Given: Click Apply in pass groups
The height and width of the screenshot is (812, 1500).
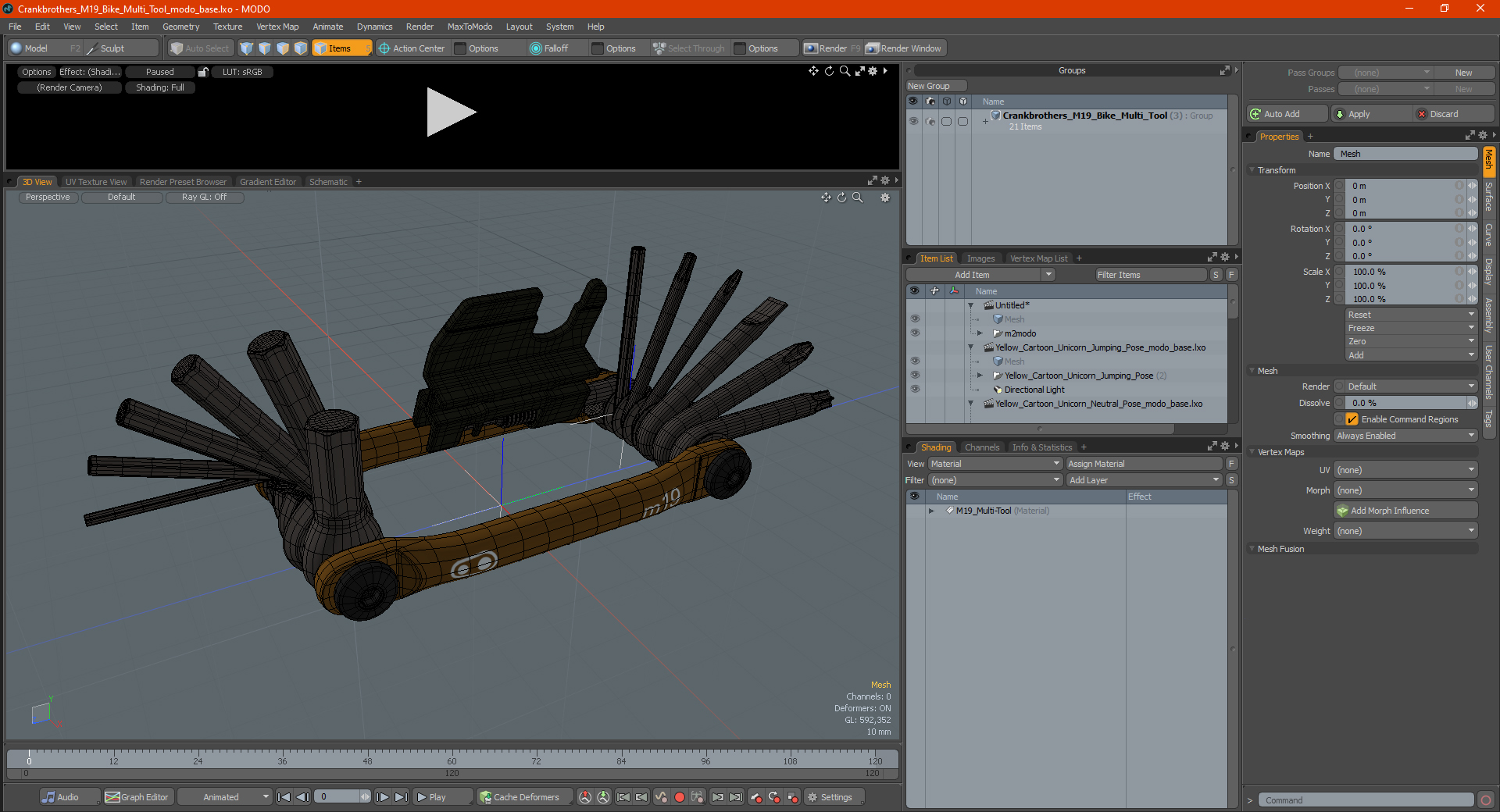Looking at the screenshot, I should pos(1371,114).
